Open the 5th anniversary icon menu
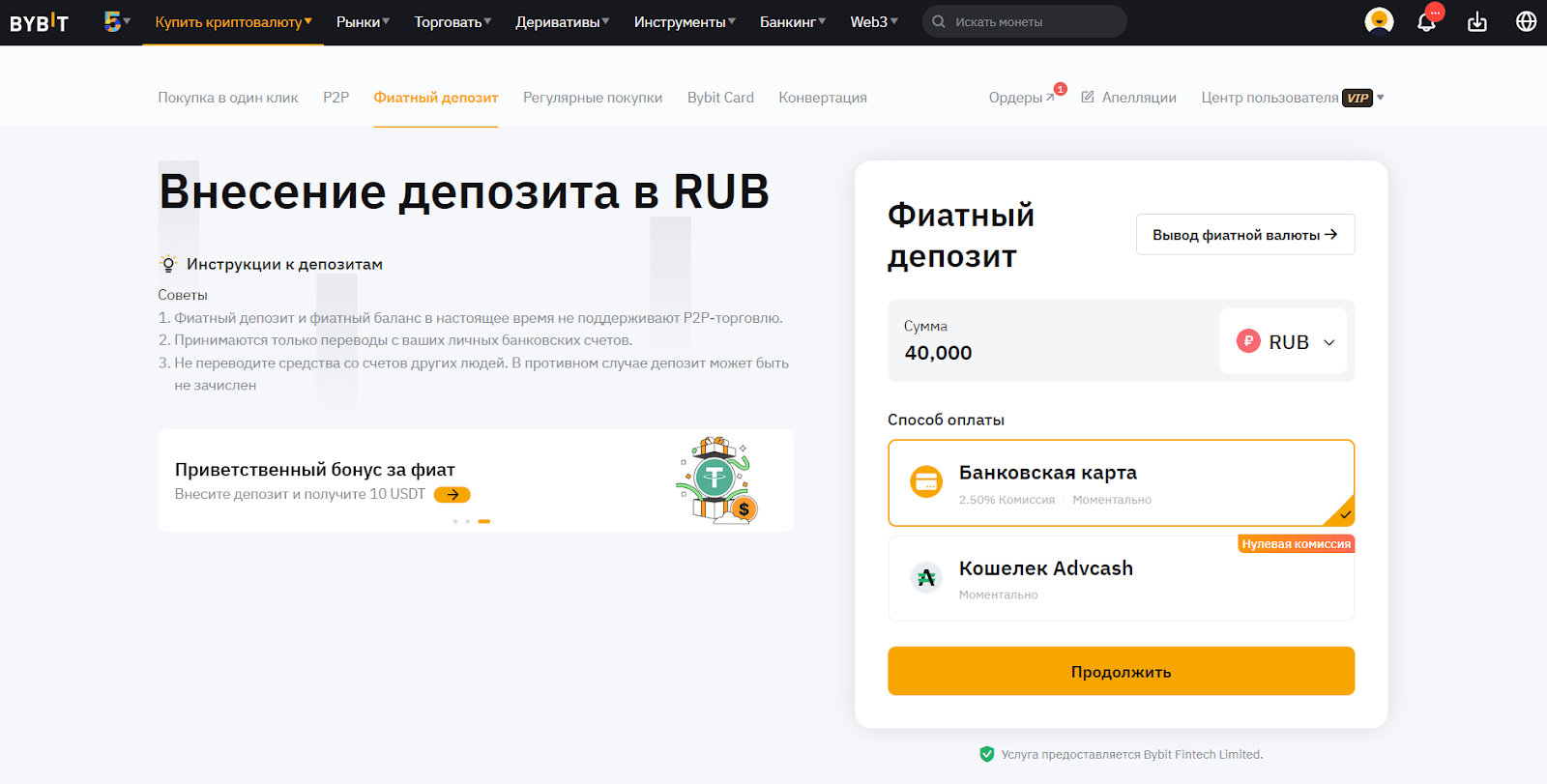Image resolution: width=1547 pixels, height=784 pixels. 117,21
